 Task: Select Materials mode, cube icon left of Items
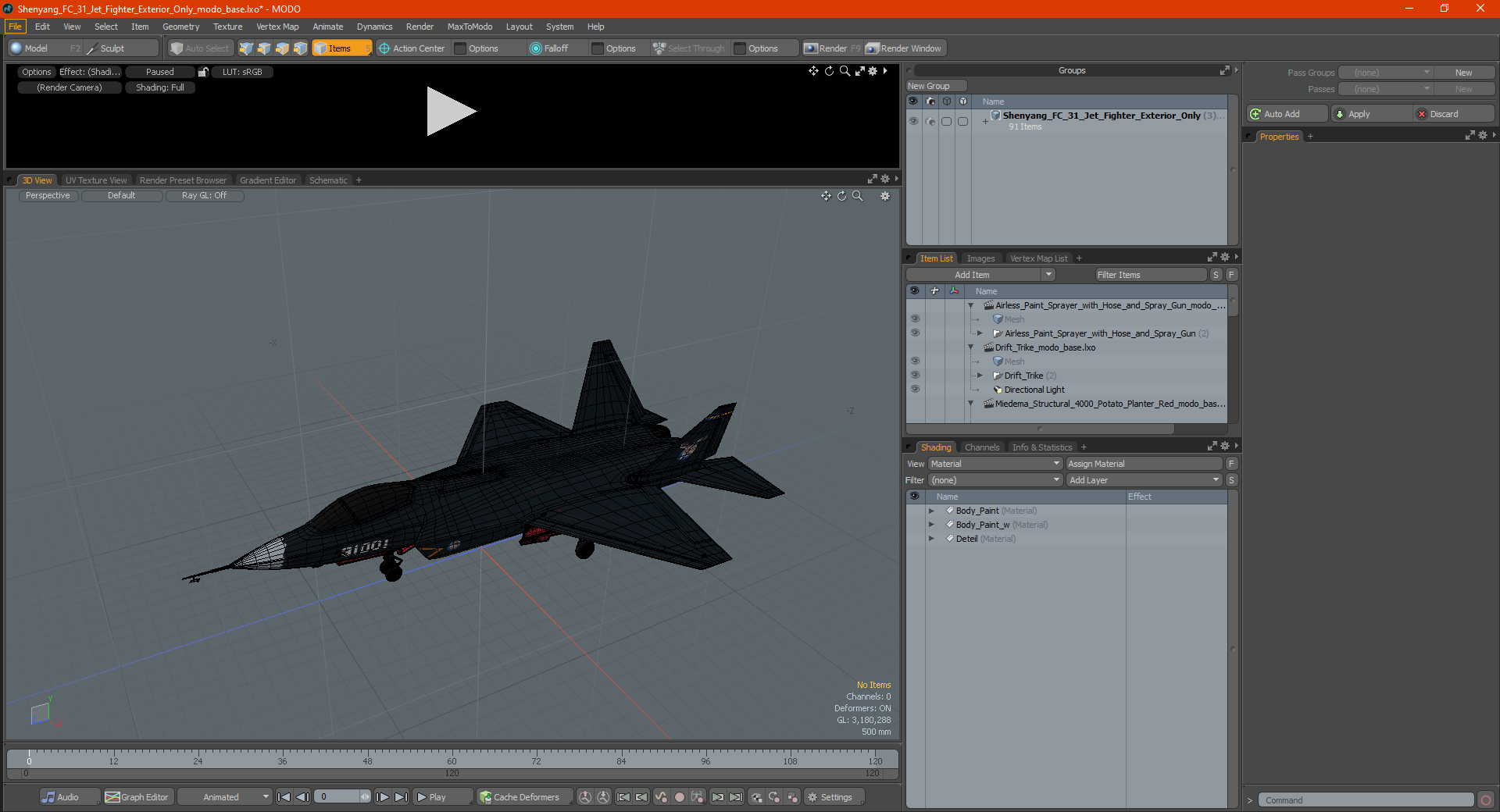point(300,48)
